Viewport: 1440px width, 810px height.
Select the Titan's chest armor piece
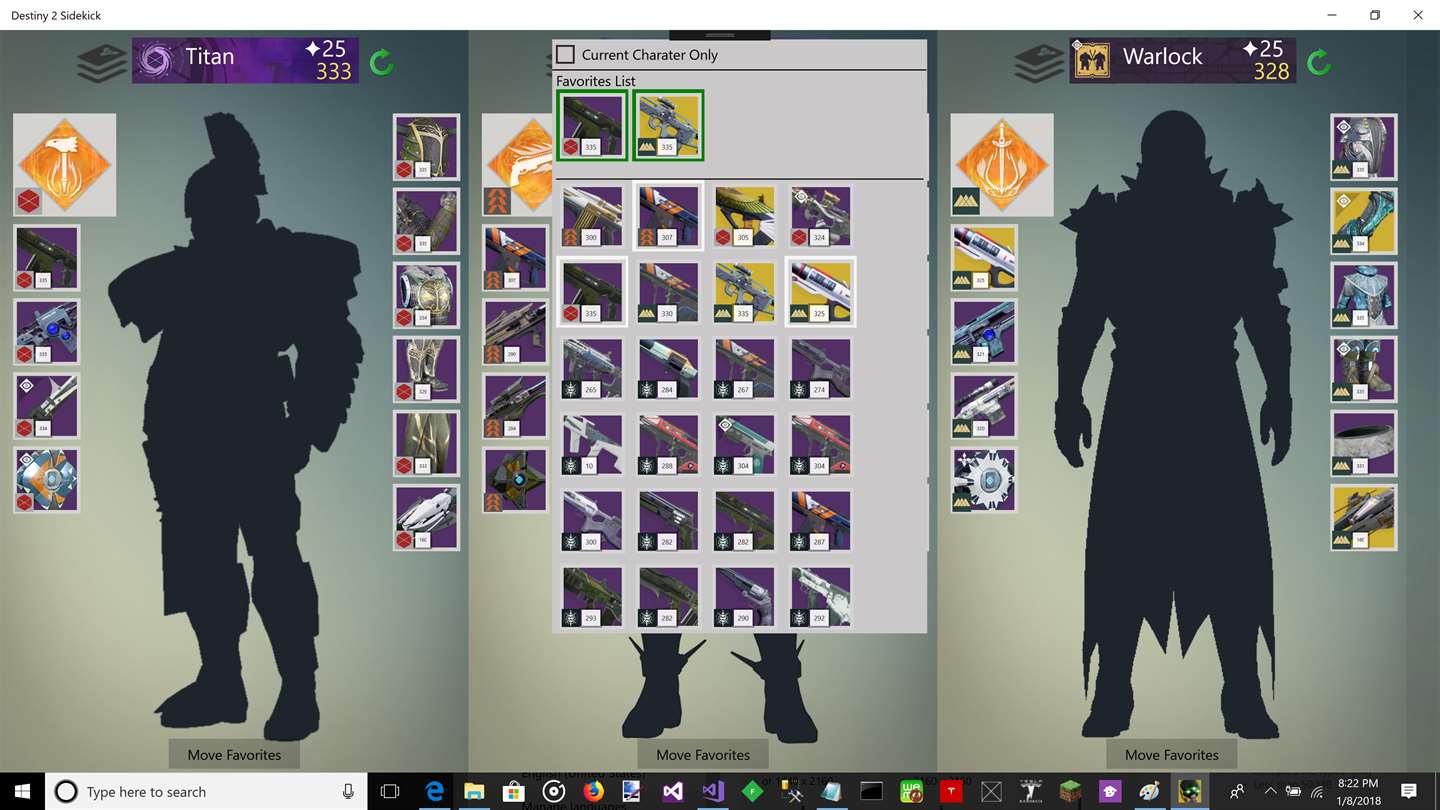[x=427, y=295]
